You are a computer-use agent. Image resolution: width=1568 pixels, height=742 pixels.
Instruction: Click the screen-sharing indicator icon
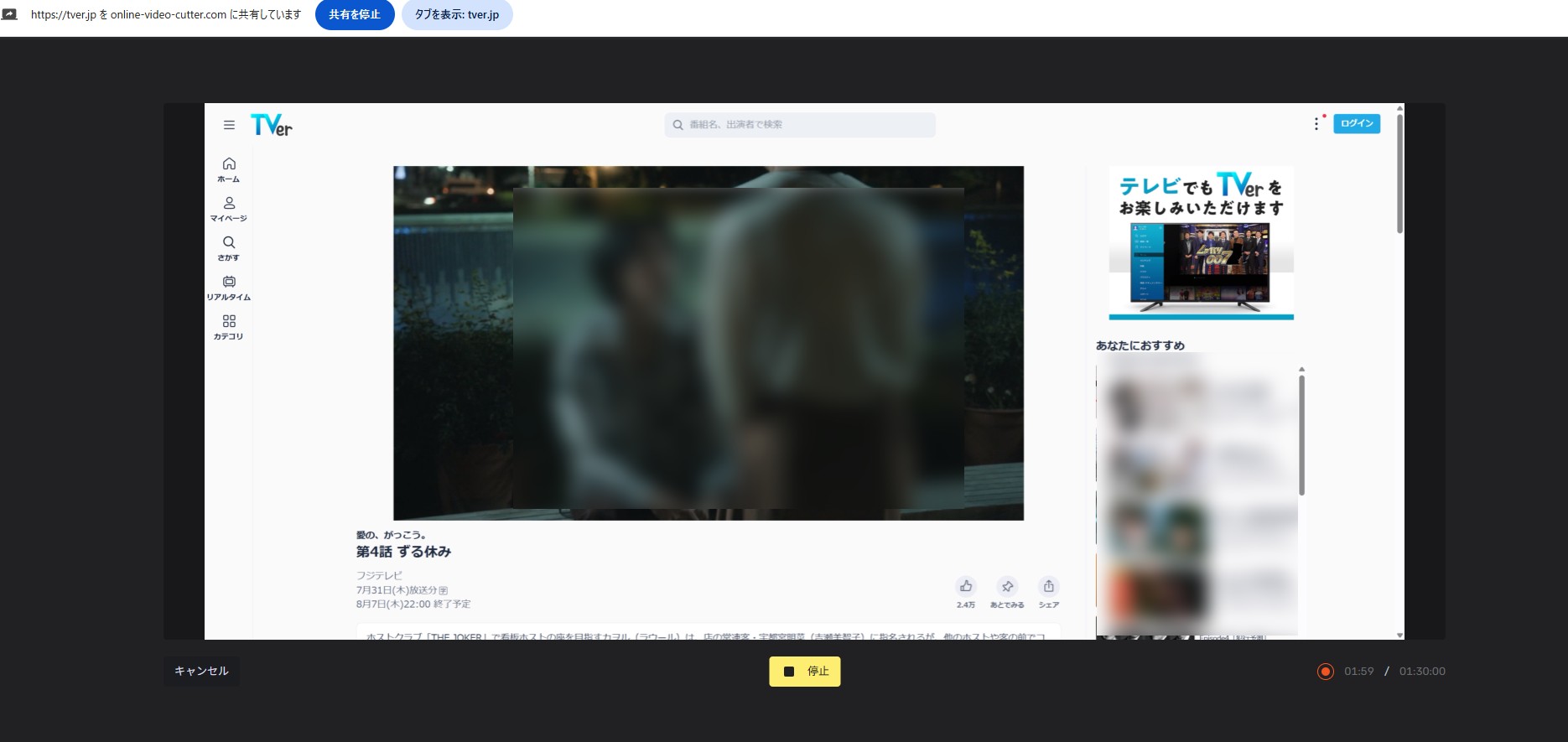click(9, 14)
